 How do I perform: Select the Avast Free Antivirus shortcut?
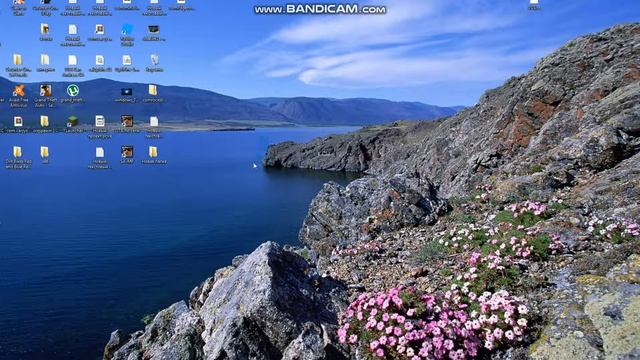(18, 91)
